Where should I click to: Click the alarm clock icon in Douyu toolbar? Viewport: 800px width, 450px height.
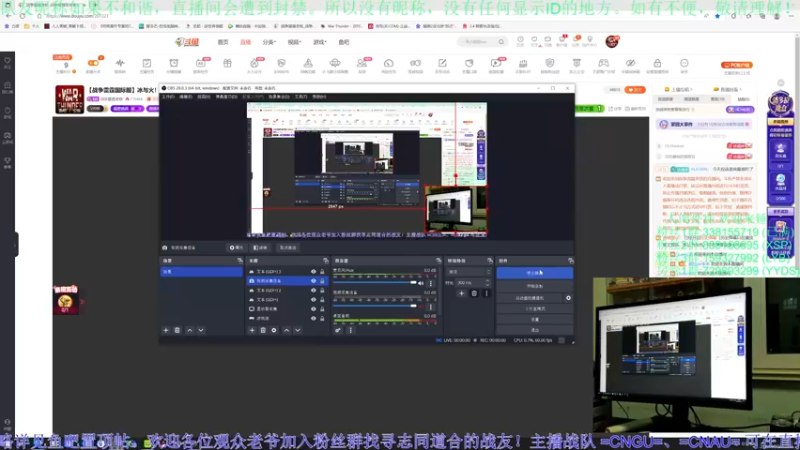pyautogui.click(x=173, y=63)
